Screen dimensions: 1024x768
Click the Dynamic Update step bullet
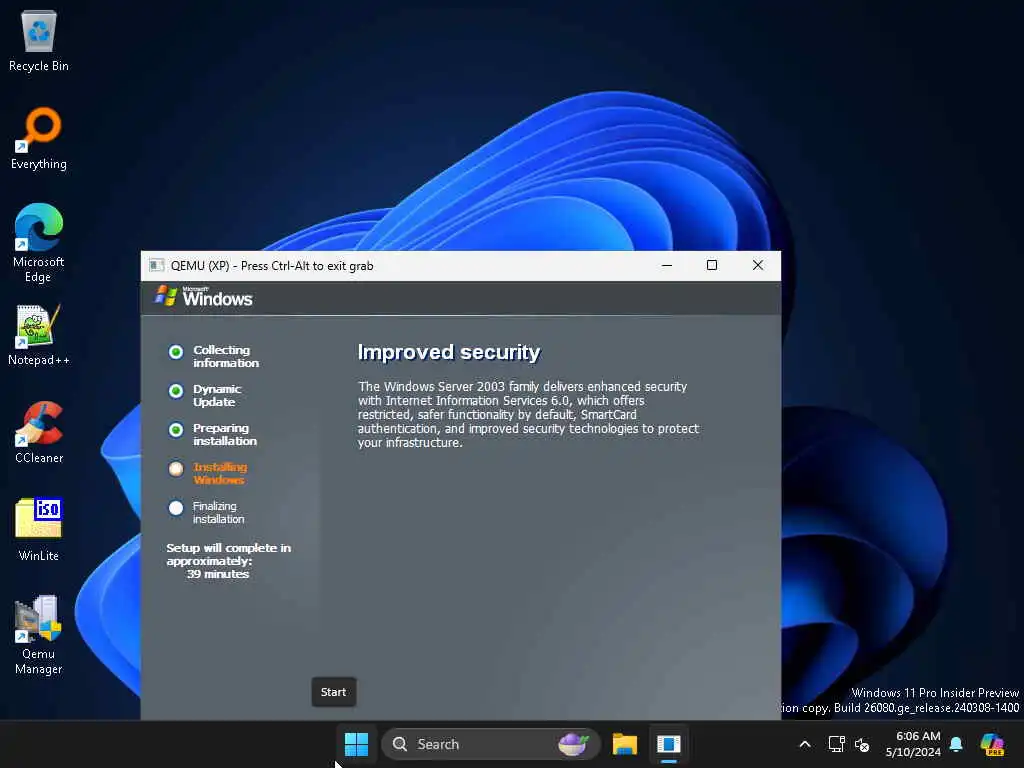176,391
